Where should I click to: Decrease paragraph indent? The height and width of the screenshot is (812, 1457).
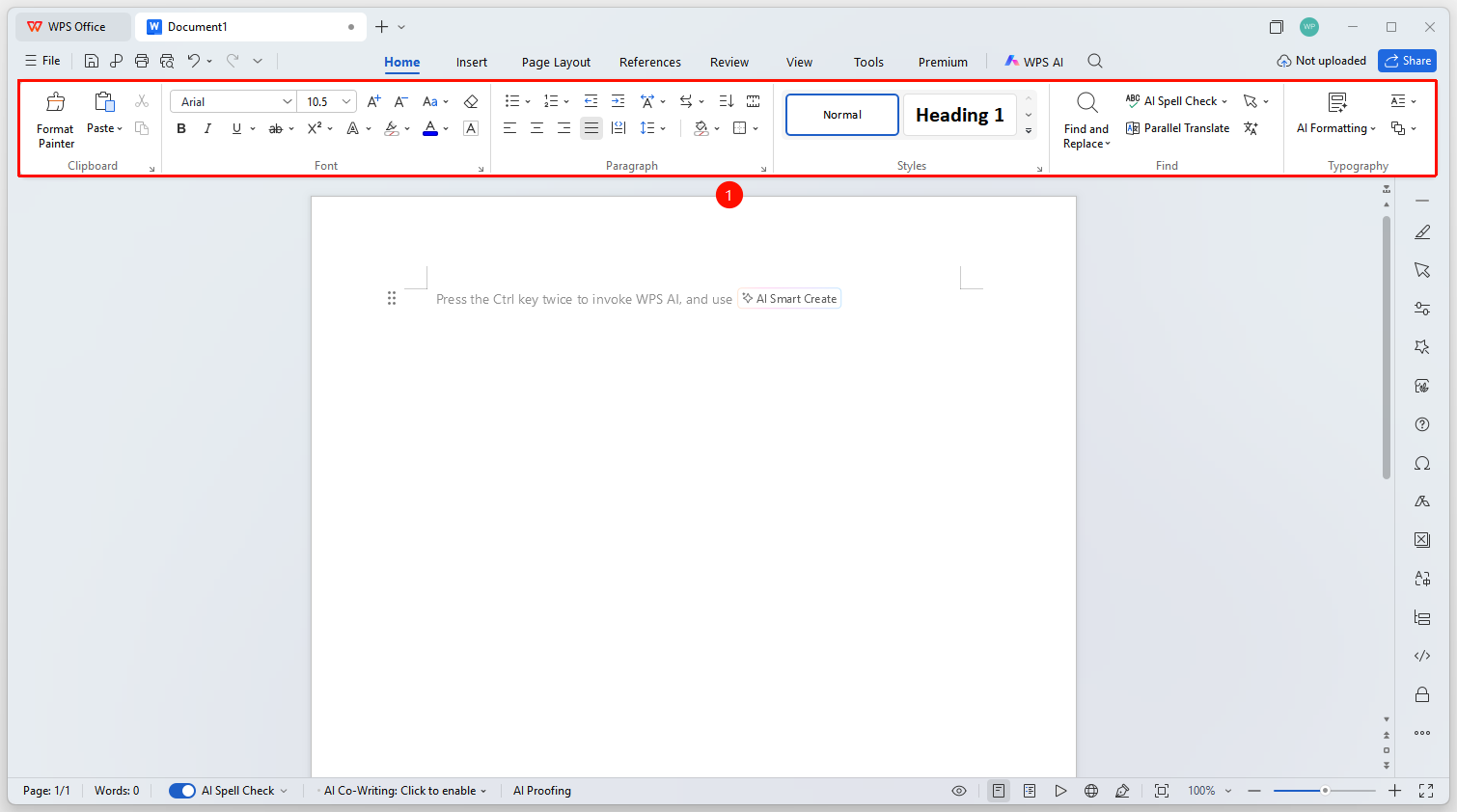tap(591, 101)
